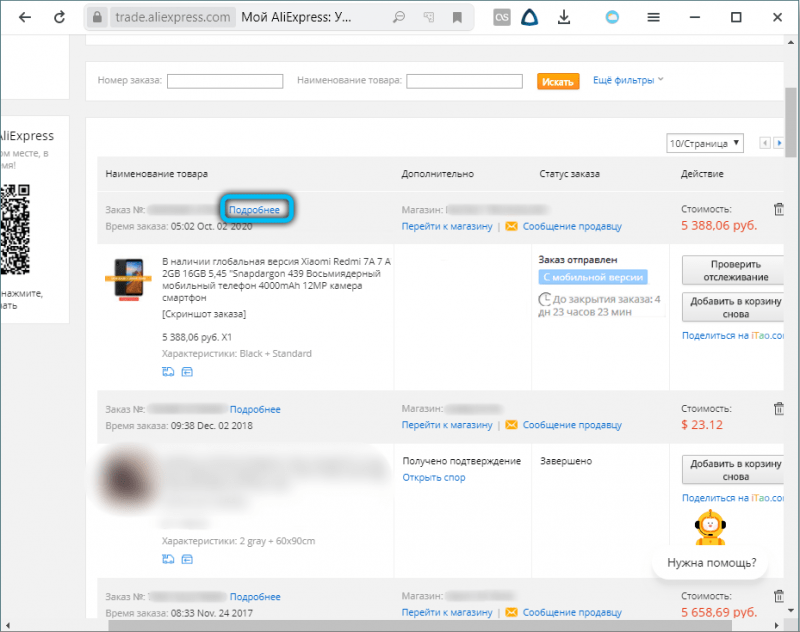Click first small icon under 2 gray + 60x90cm

pos(168,559)
